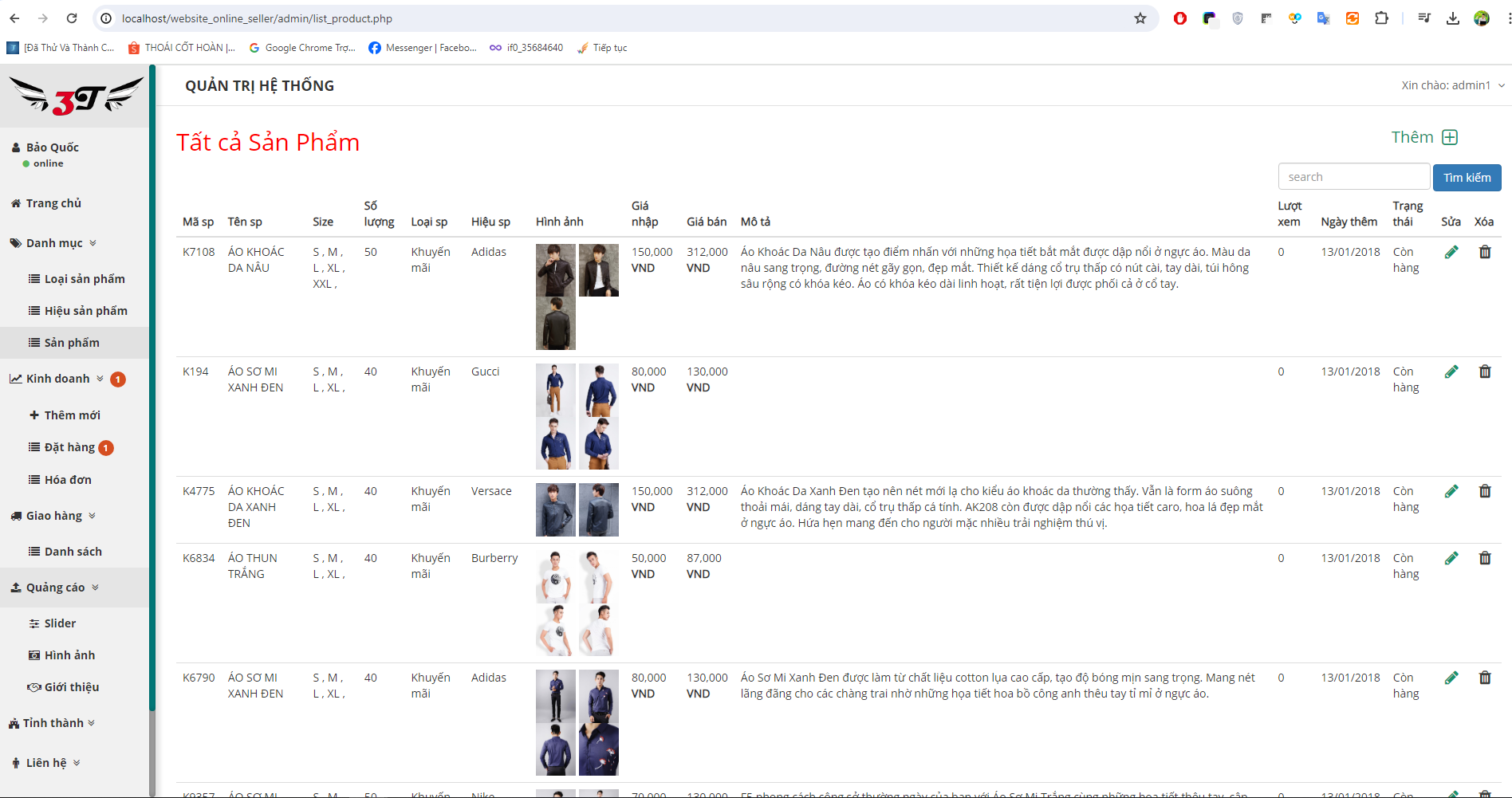Delete product K194 using trash icon

(1484, 371)
